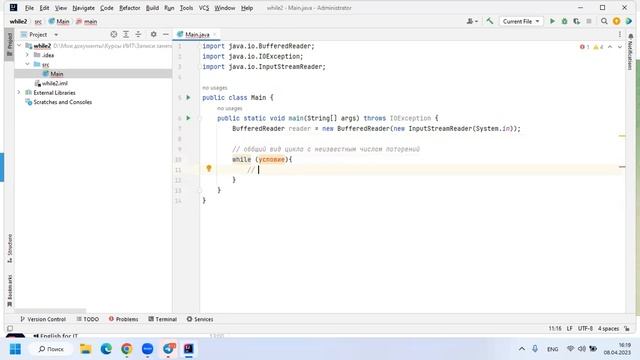This screenshot has height=360, width=640.
Task: Open the View menu
Action: coord(60,8)
